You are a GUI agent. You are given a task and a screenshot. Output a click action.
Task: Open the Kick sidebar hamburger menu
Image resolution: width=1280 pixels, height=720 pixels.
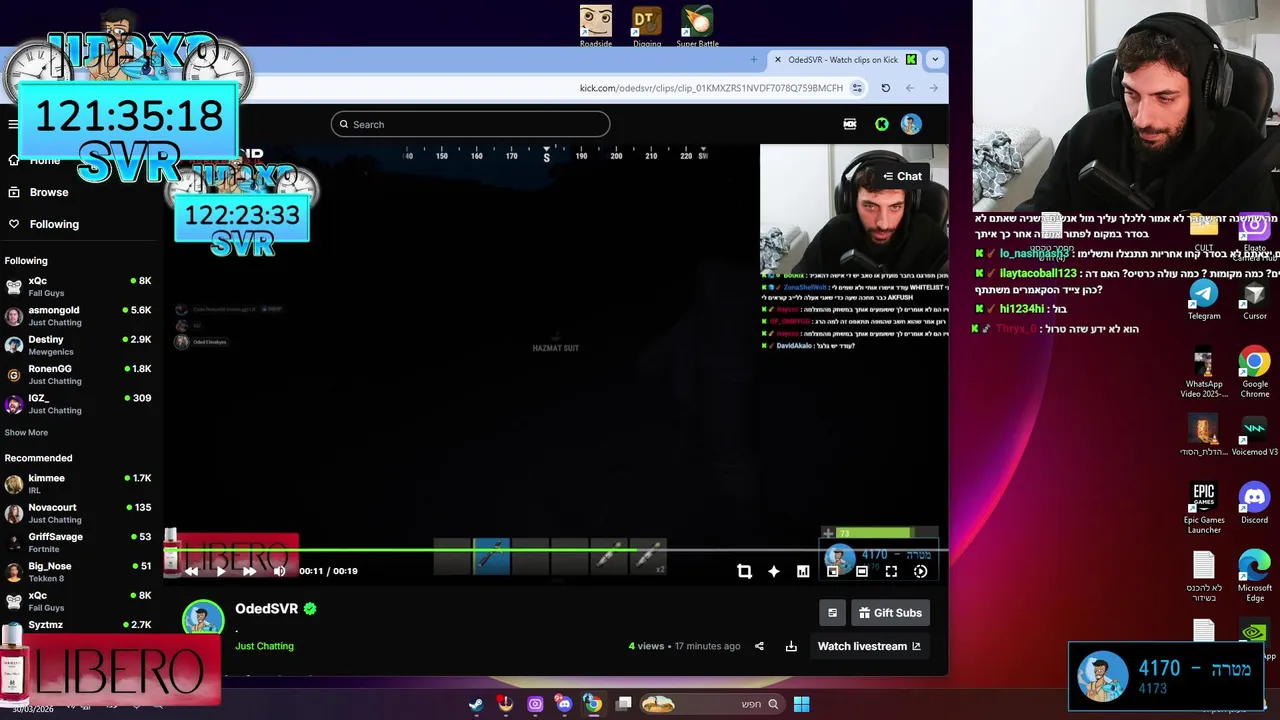click(x=13, y=124)
